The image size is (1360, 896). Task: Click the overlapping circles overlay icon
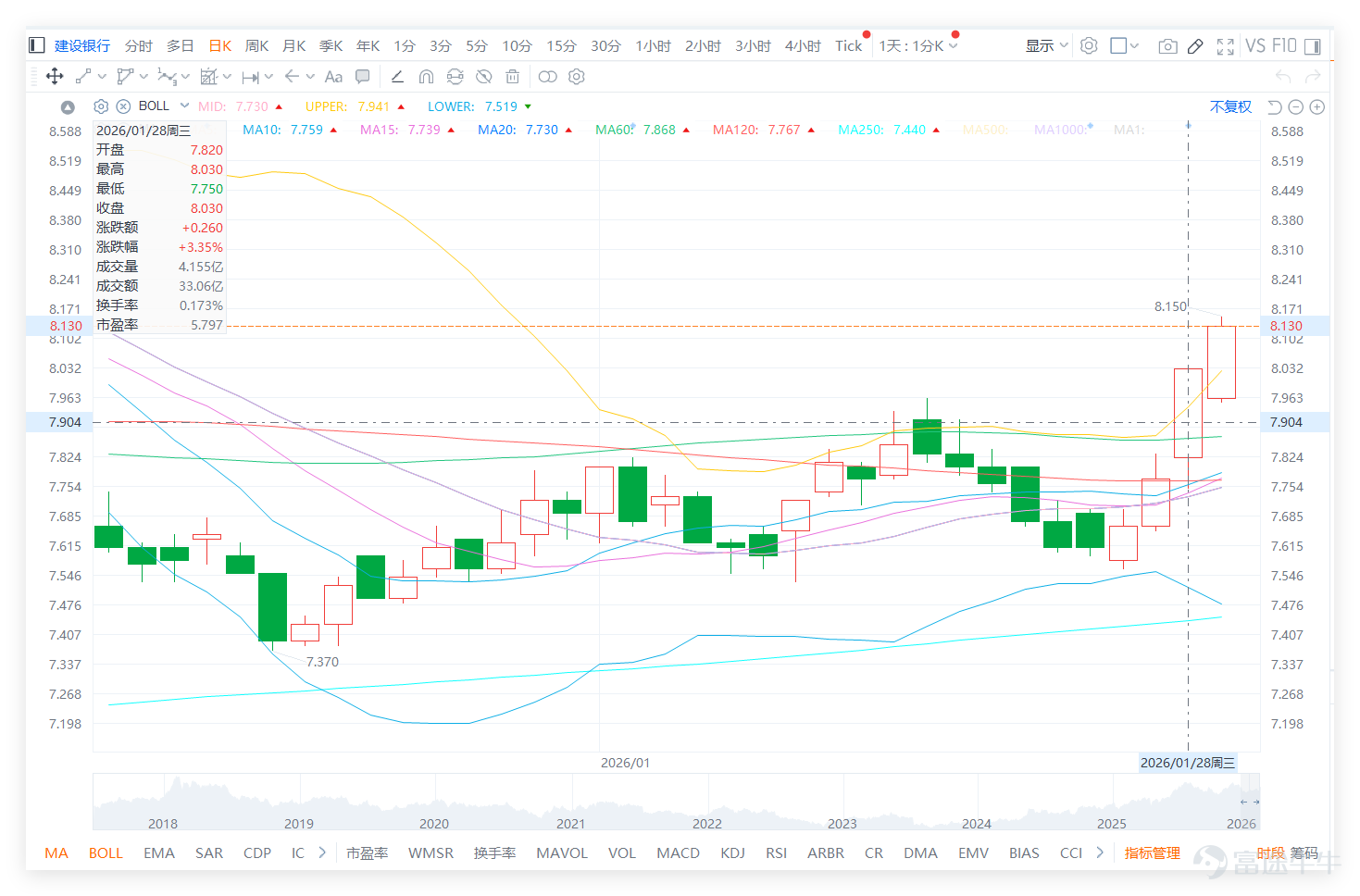coord(548,77)
